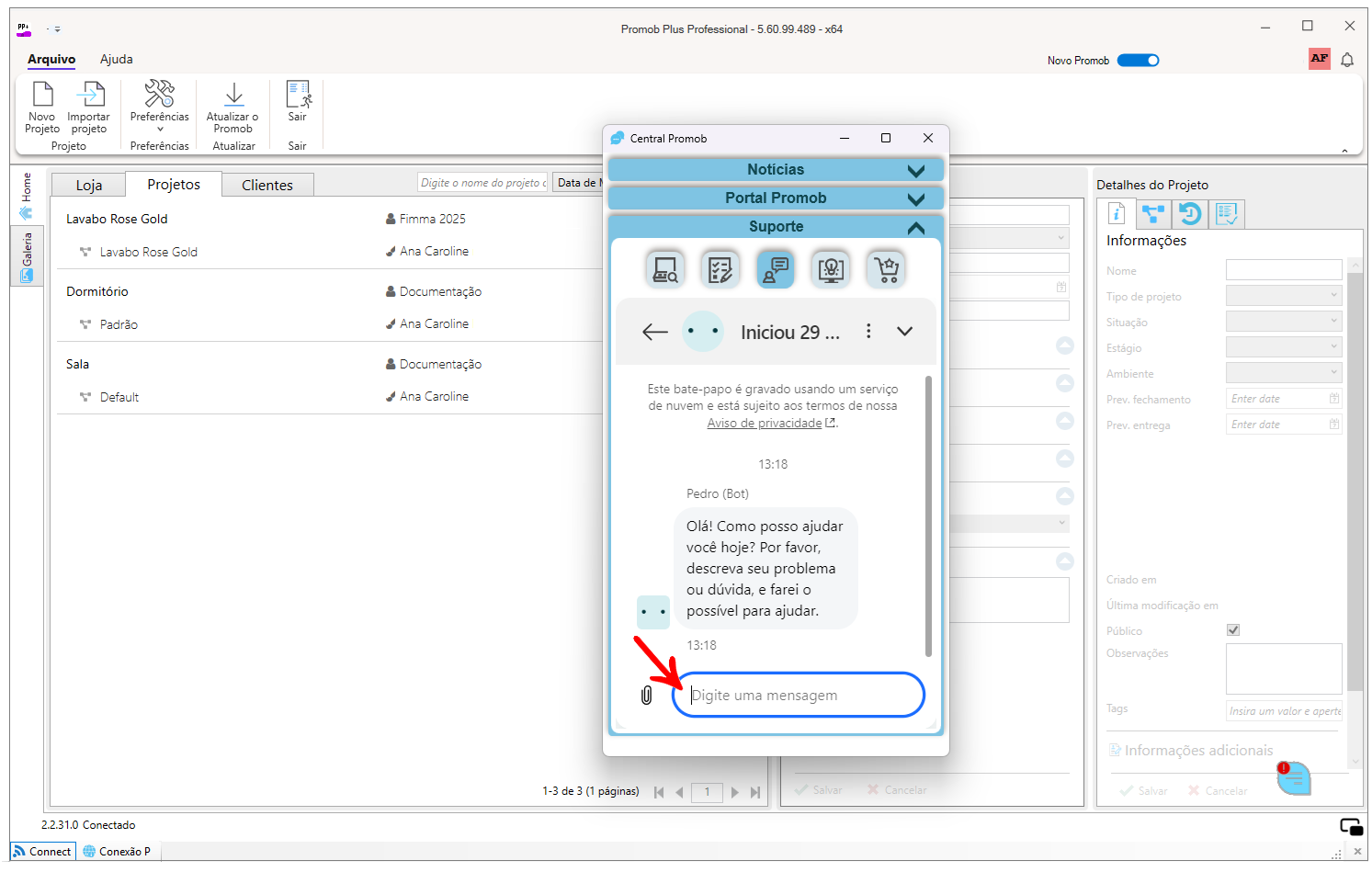The width and height of the screenshot is (1372, 872).
Task: Open the notifications bell icon
Action: click(x=1347, y=60)
